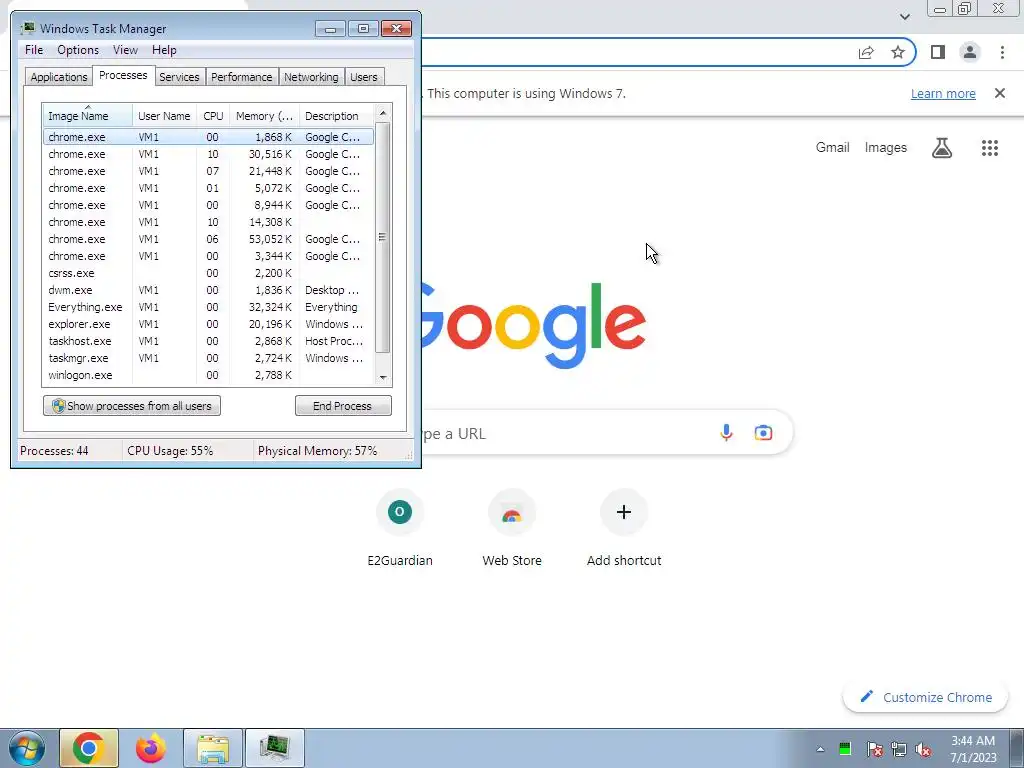Select the dwm.exe process row
Image resolution: width=1024 pixels, height=768 pixels.
208,290
